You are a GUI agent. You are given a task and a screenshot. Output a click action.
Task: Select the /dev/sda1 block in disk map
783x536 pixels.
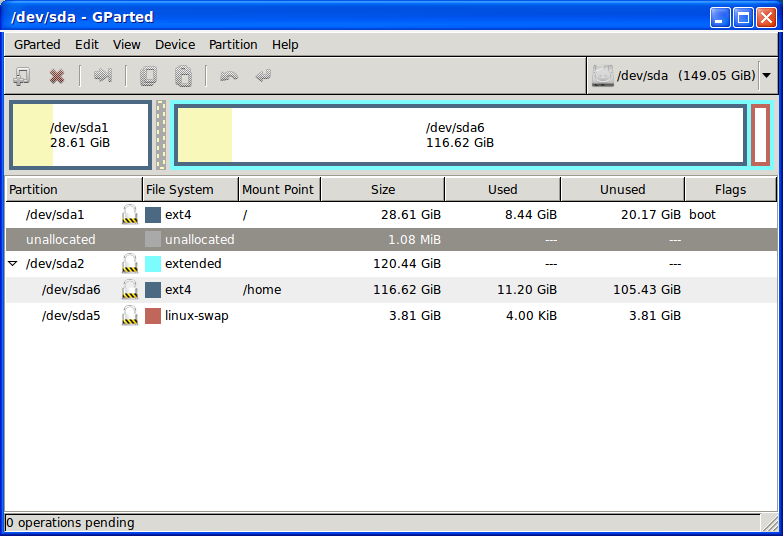(x=80, y=134)
